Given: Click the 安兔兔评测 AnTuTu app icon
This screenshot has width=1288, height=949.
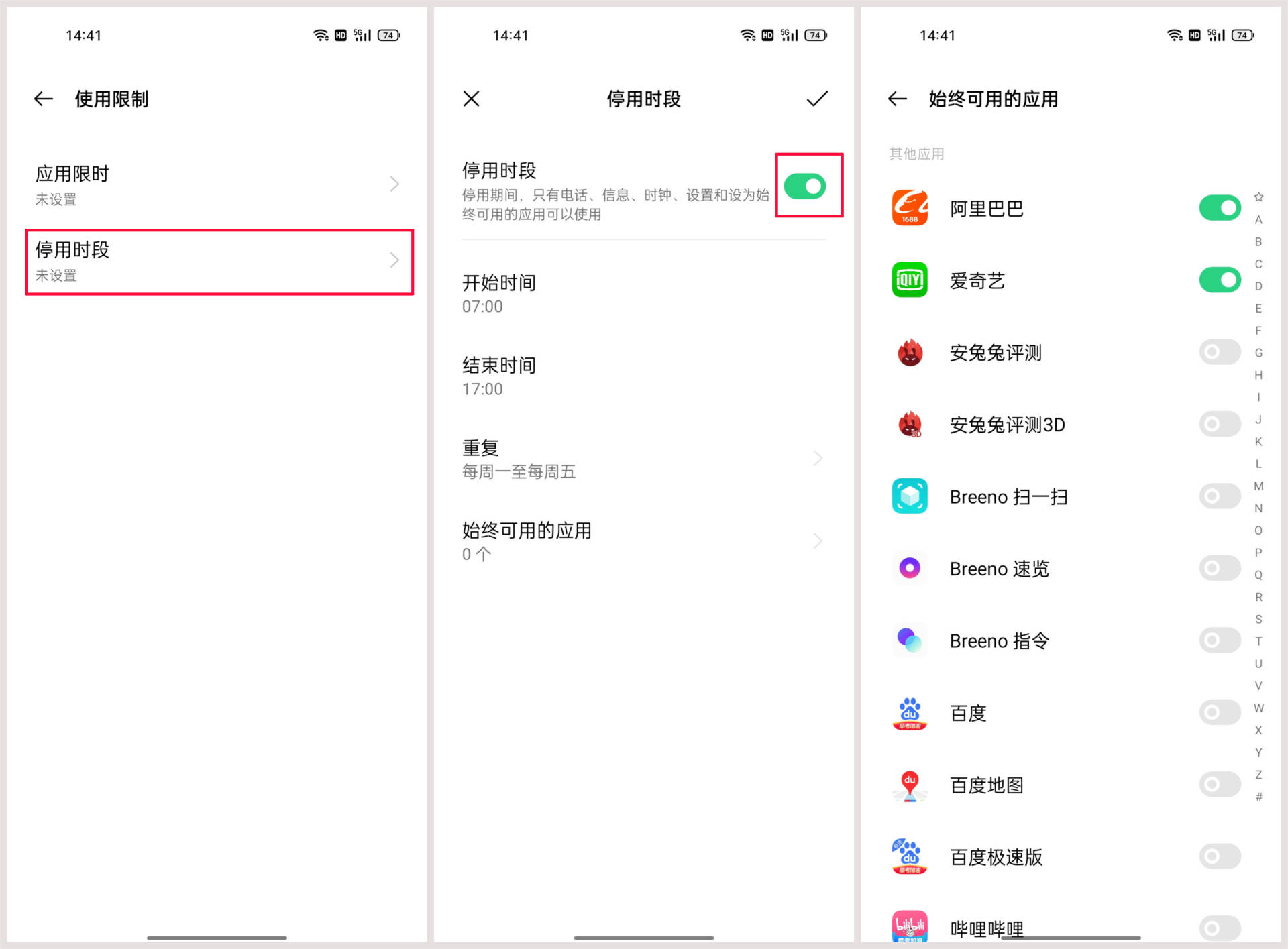Looking at the screenshot, I should point(909,353).
